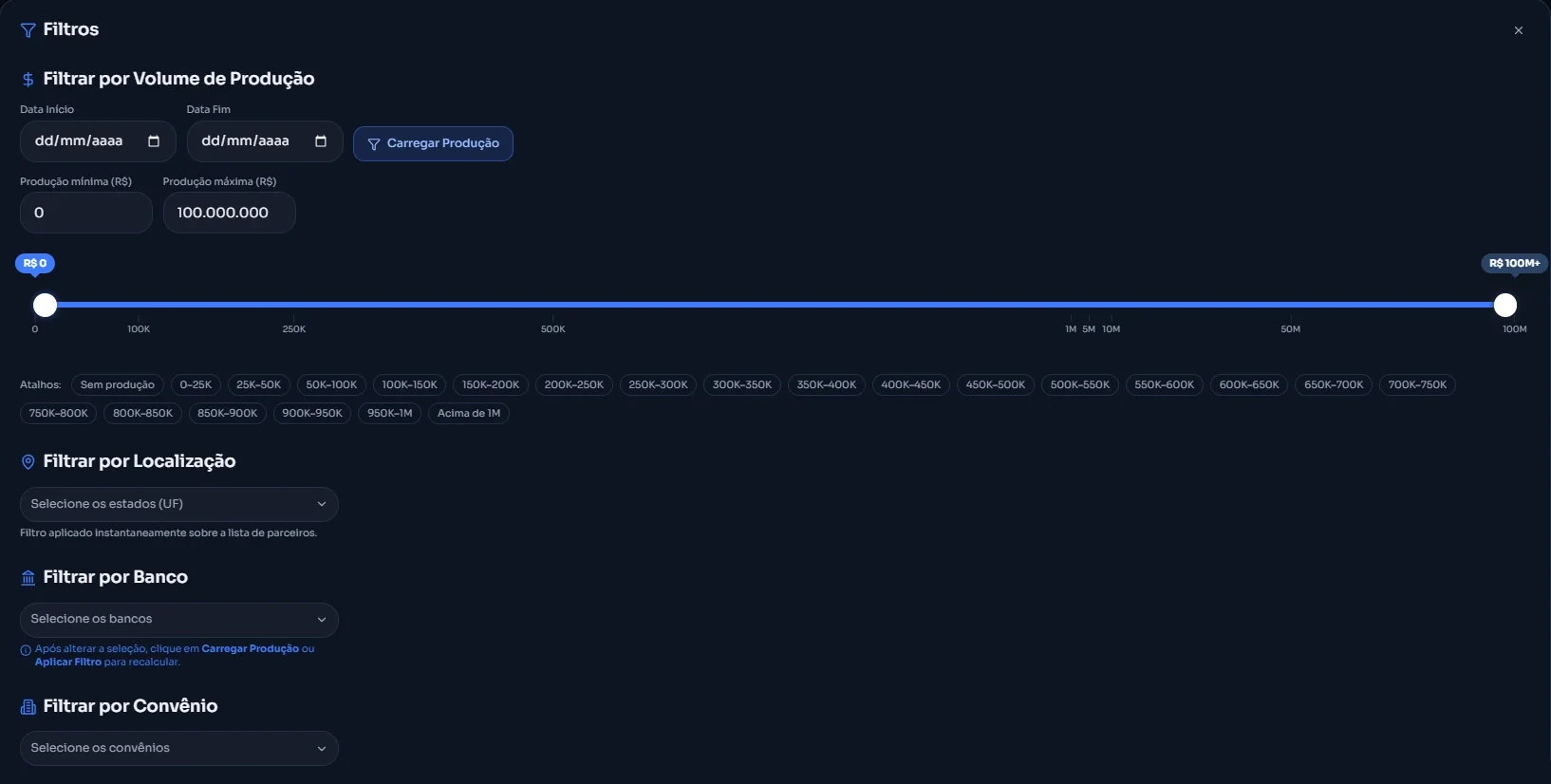Select the 800K-850K shortcut chip
This screenshot has height=784, width=1551.
[142, 413]
